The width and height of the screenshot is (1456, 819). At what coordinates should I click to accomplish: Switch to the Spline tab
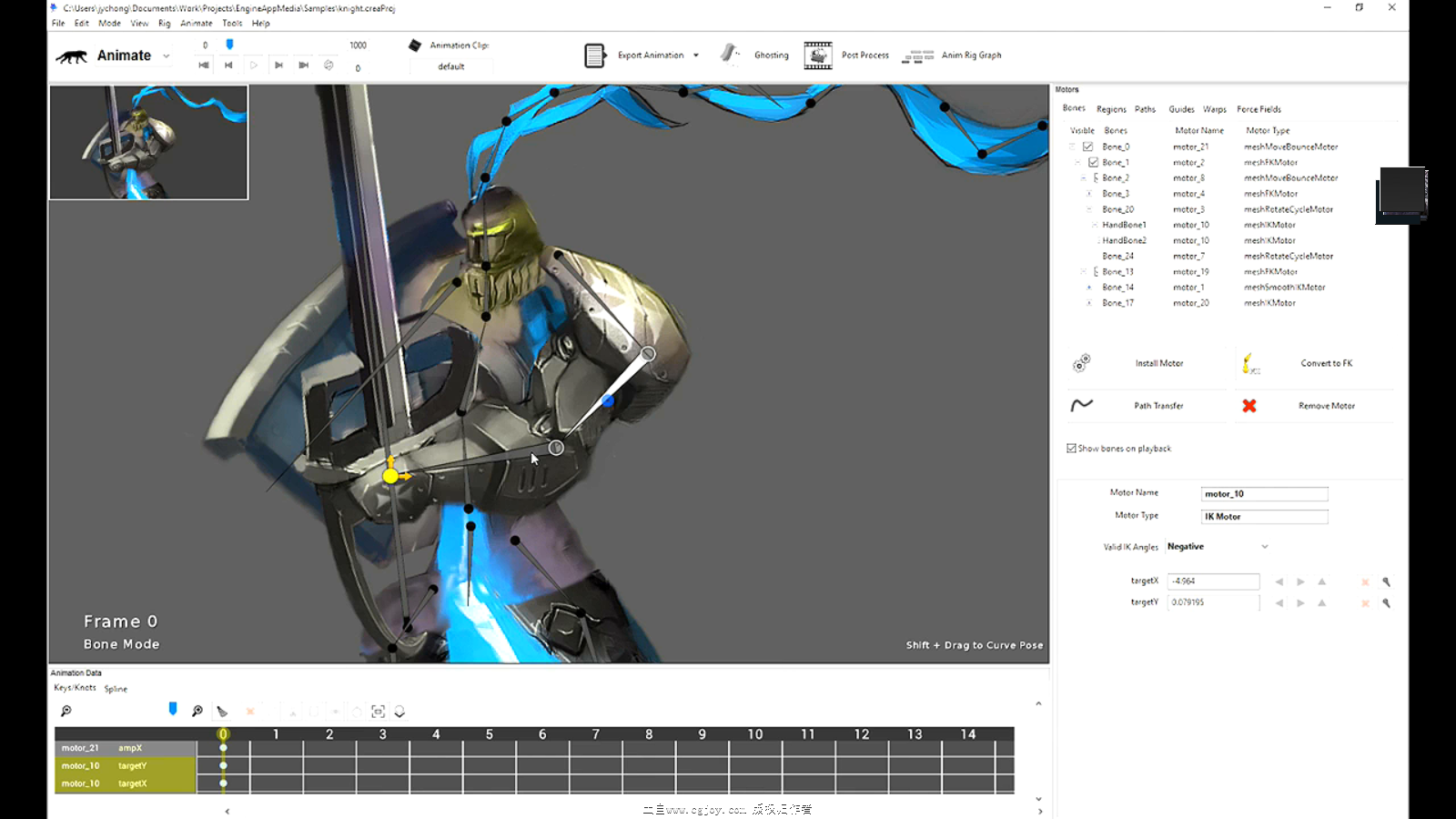[x=116, y=689]
